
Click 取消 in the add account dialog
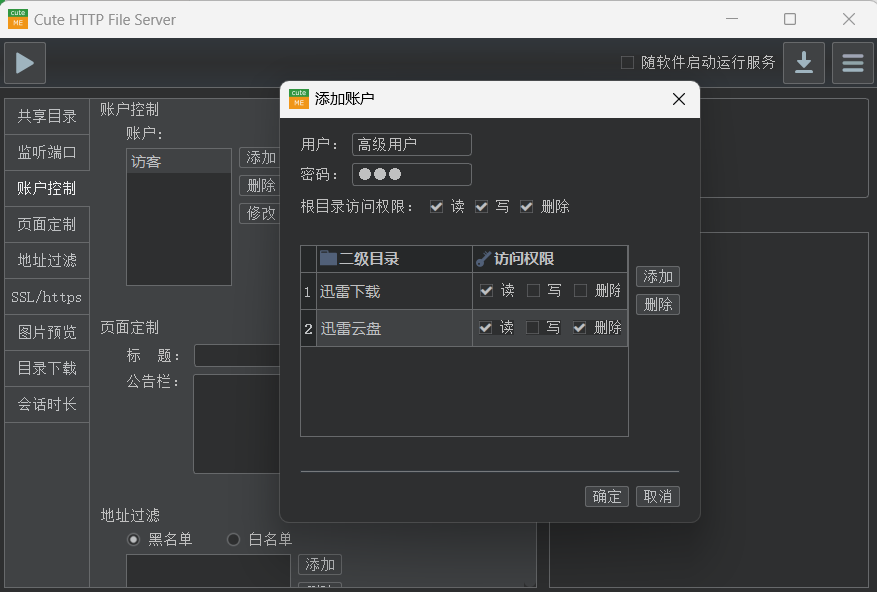tap(658, 496)
